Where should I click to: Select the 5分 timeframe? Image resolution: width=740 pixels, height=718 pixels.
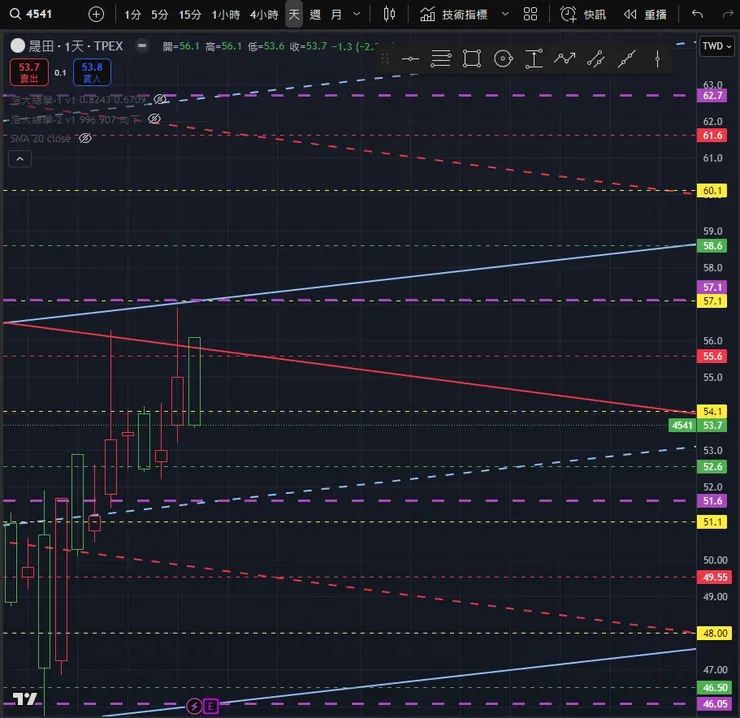[160, 15]
